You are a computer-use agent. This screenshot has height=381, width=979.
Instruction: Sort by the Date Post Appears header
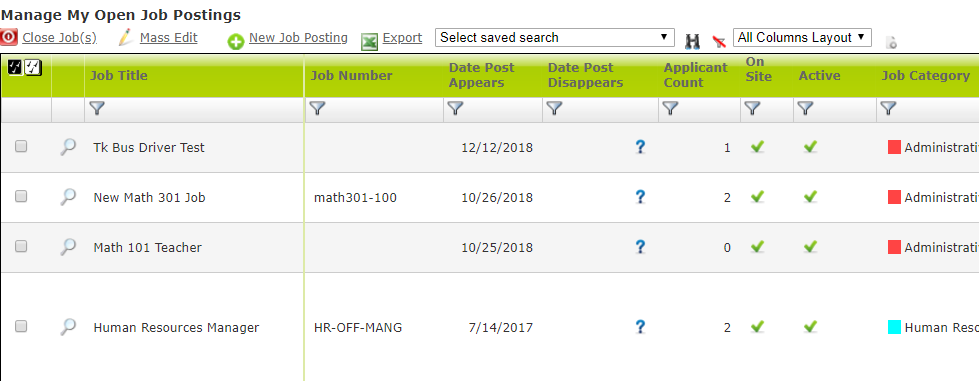481,75
